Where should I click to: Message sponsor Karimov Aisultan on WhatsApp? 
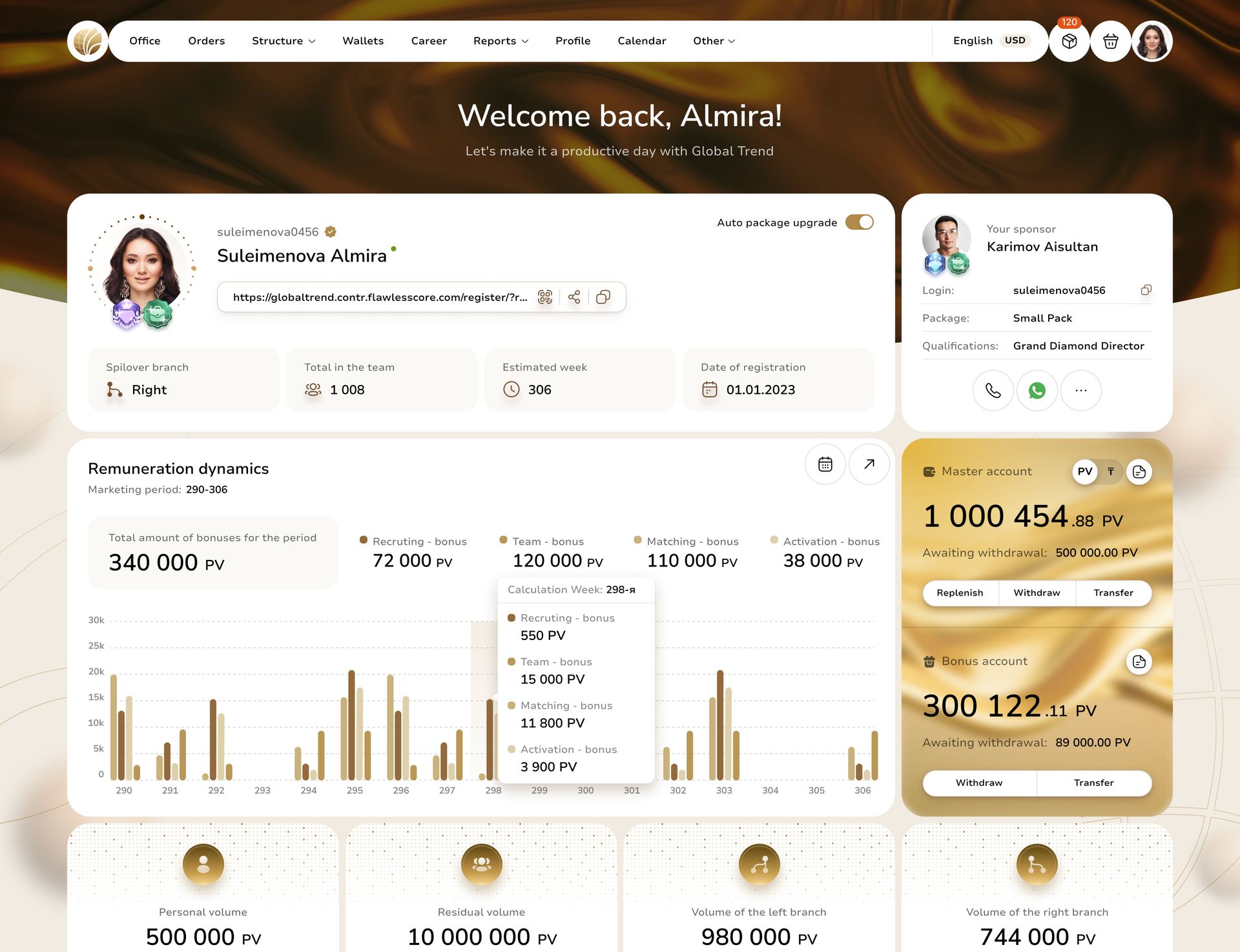pyautogui.click(x=1037, y=390)
